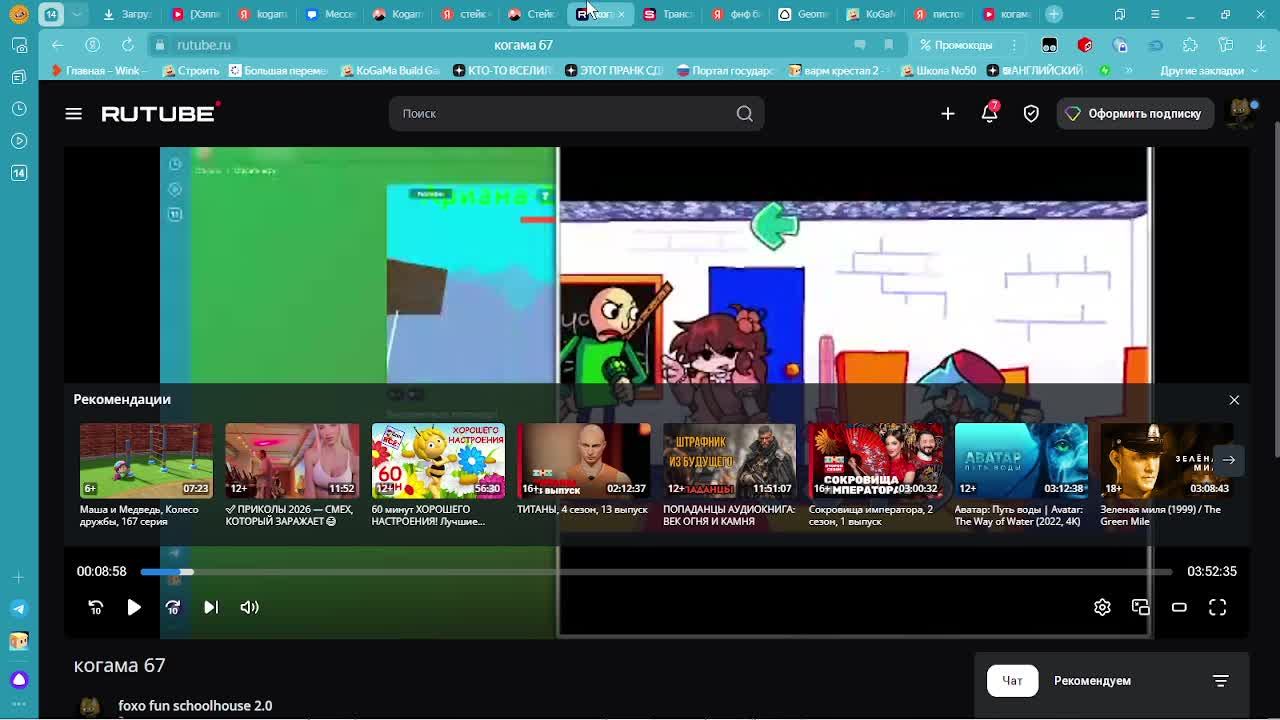Screen dimensions: 1280x720
Task: Open the Школа No50 bookmark
Action: click(x=938, y=71)
